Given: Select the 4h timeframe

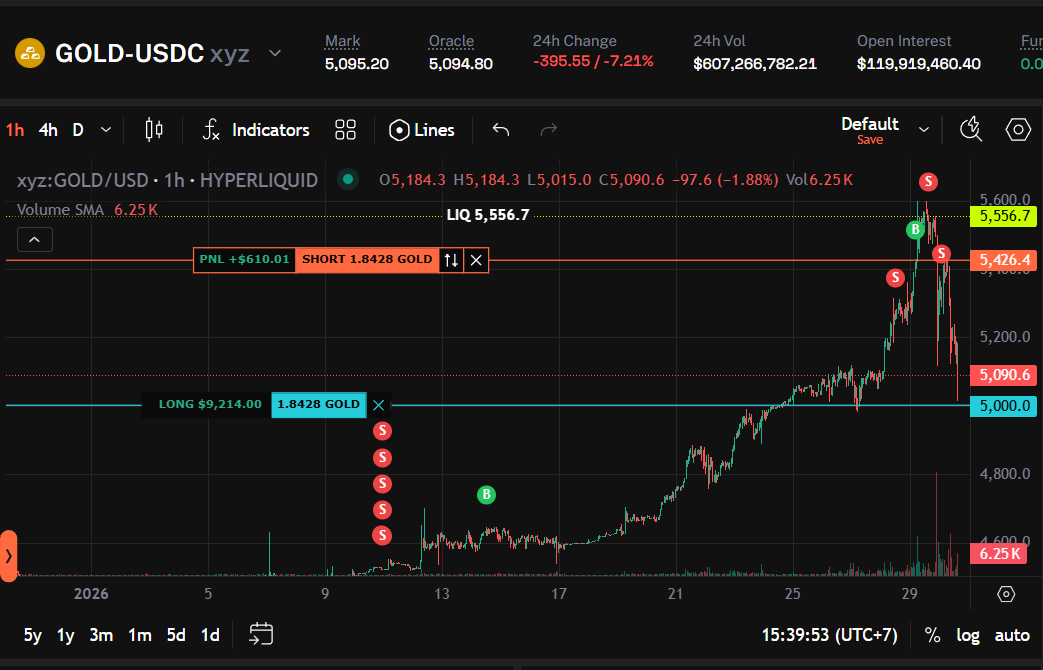Looking at the screenshot, I should [x=48, y=130].
